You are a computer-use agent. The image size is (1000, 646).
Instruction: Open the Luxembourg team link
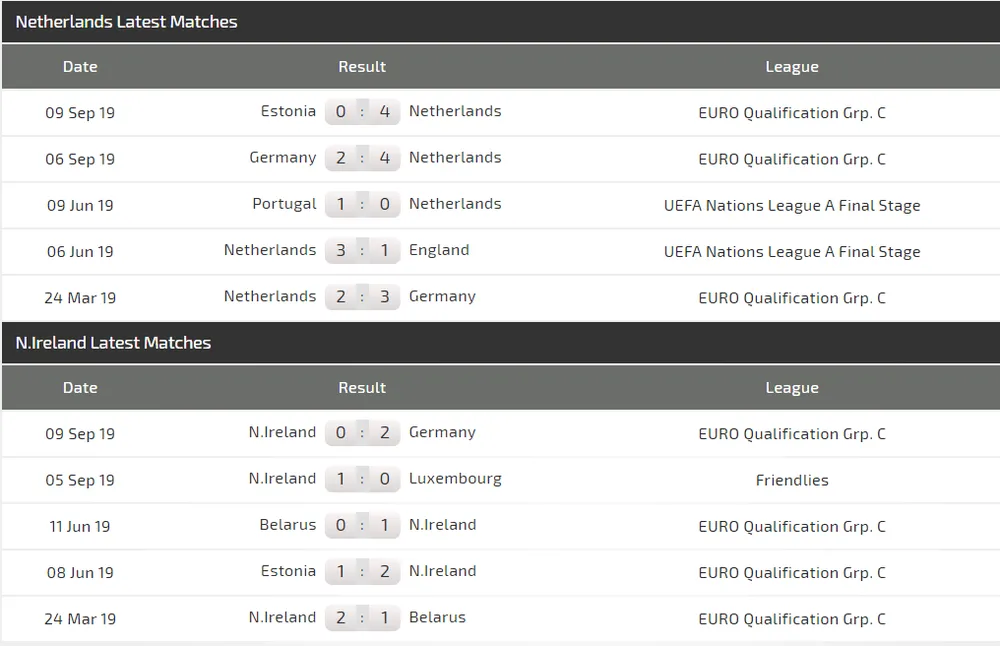(x=455, y=479)
